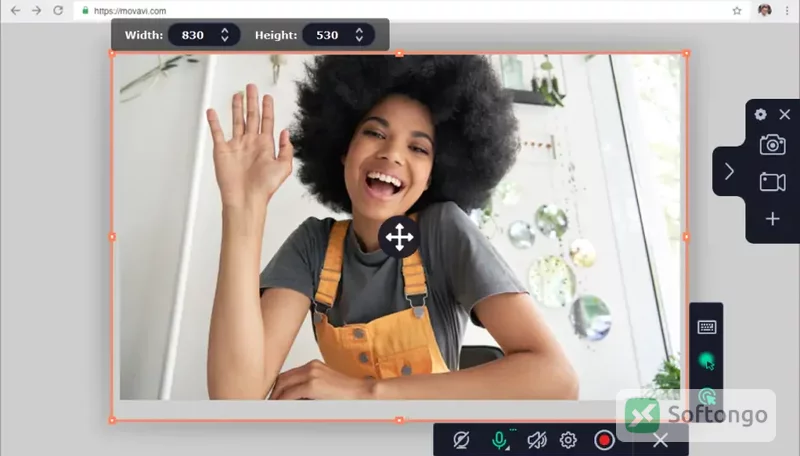This screenshot has height=456, width=800.
Task: Click the top-middle selection handle
Action: [x=399, y=53]
